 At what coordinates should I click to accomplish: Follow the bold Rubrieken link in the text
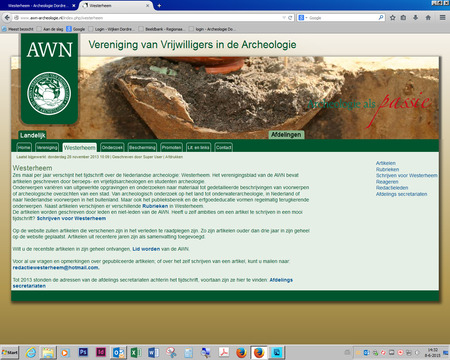155,206
